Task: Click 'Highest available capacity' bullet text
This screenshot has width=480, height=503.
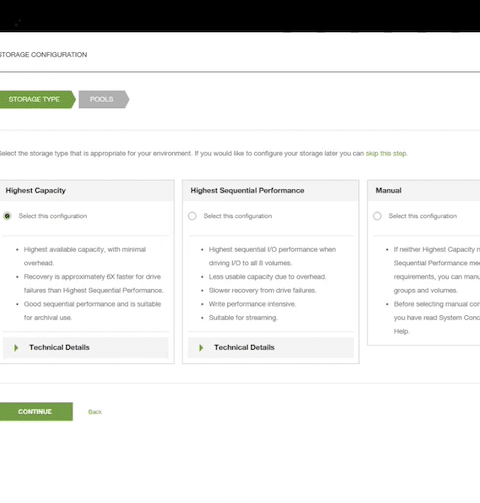Action: pyautogui.click(x=85, y=256)
